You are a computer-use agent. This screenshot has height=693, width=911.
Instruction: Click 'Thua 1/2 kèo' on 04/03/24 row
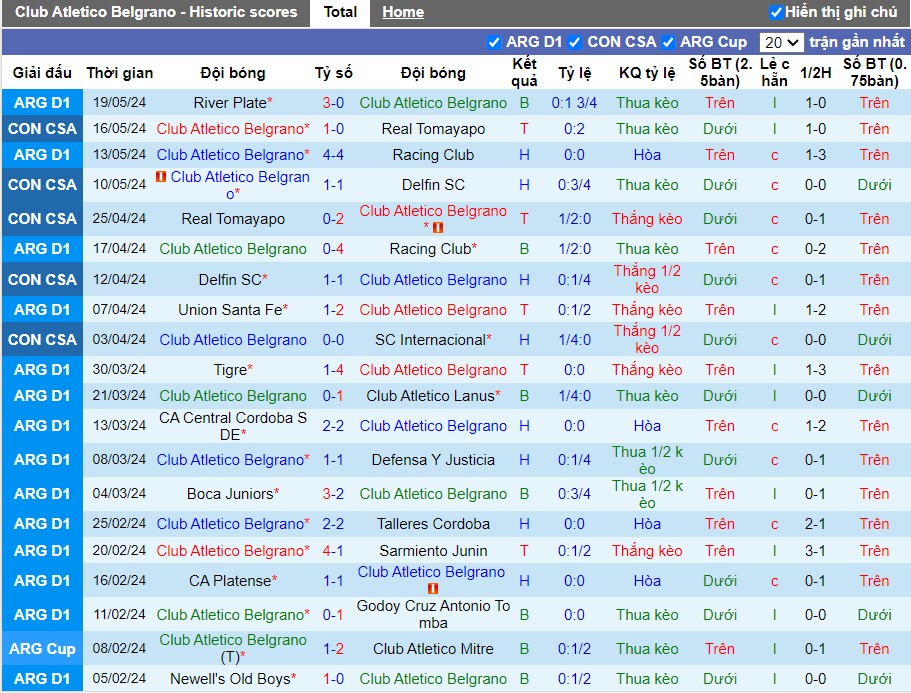(x=647, y=494)
